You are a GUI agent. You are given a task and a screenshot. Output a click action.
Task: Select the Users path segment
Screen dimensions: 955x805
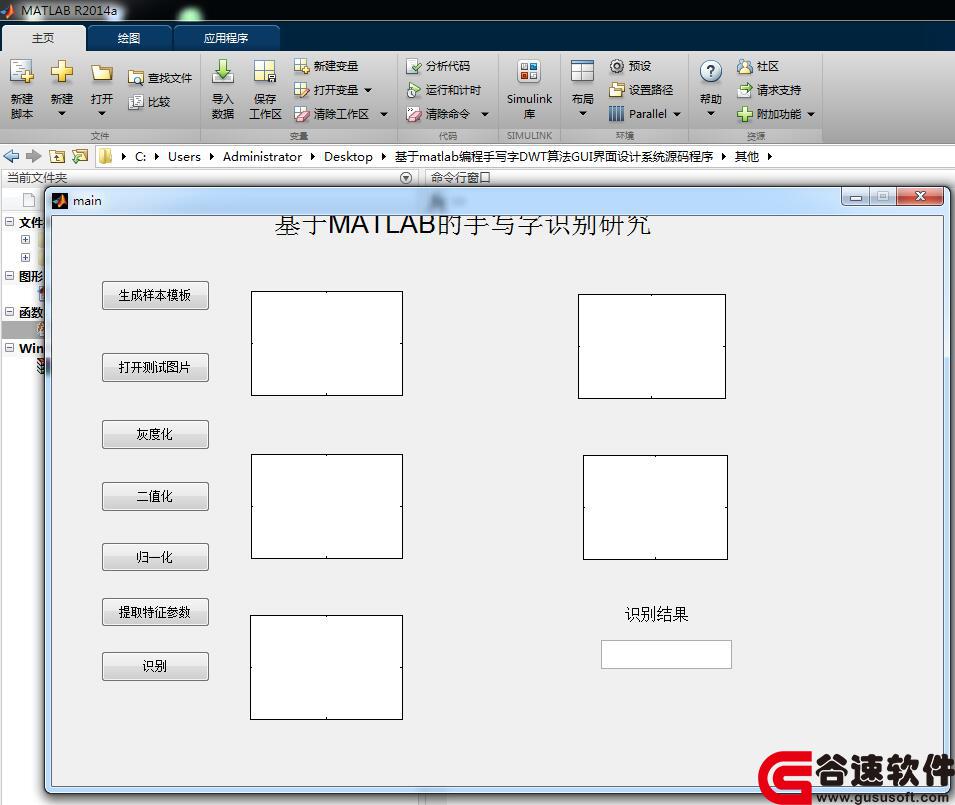(x=184, y=156)
